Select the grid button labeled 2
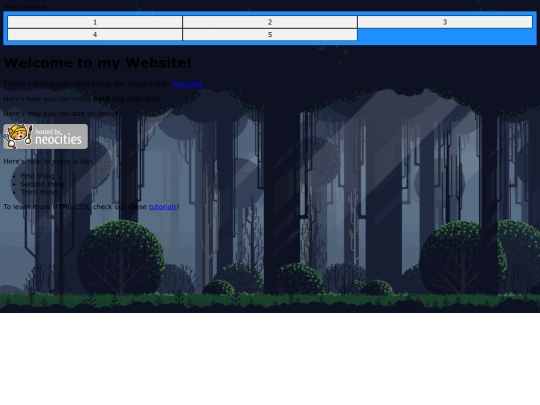 point(270,22)
